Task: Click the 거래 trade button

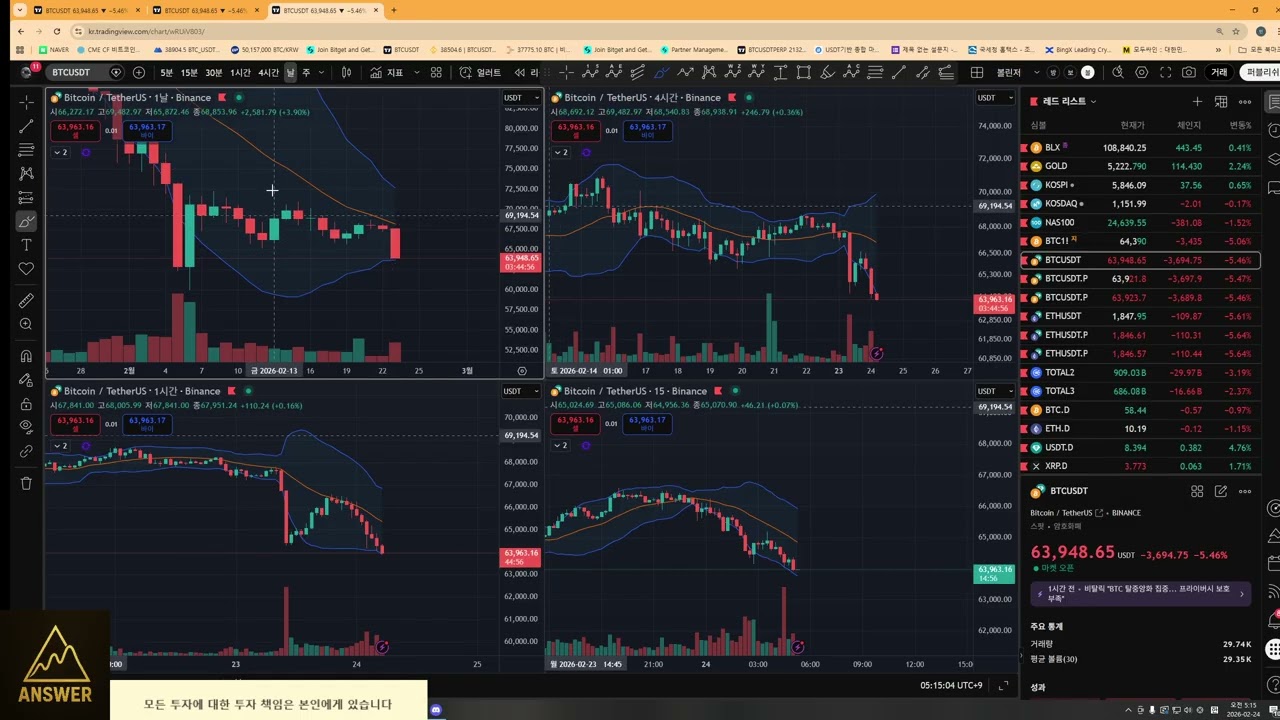Action: click(x=1219, y=72)
